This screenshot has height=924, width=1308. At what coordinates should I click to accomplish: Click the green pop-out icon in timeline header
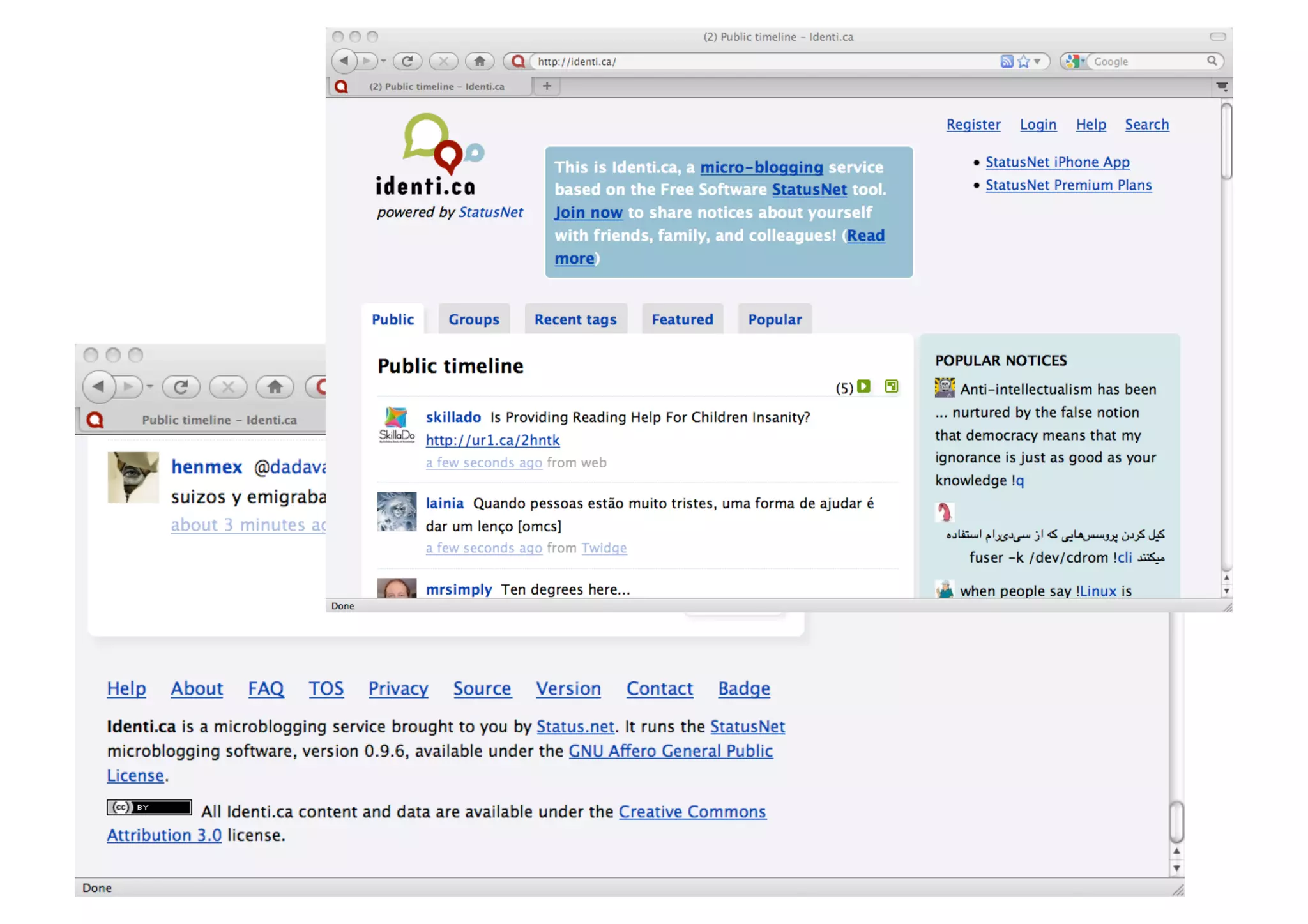[x=892, y=386]
